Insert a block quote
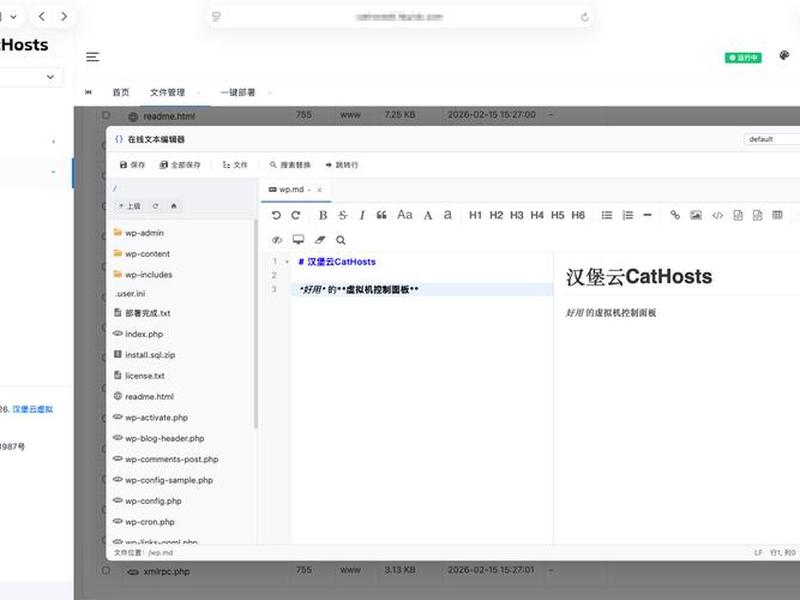 [381, 215]
